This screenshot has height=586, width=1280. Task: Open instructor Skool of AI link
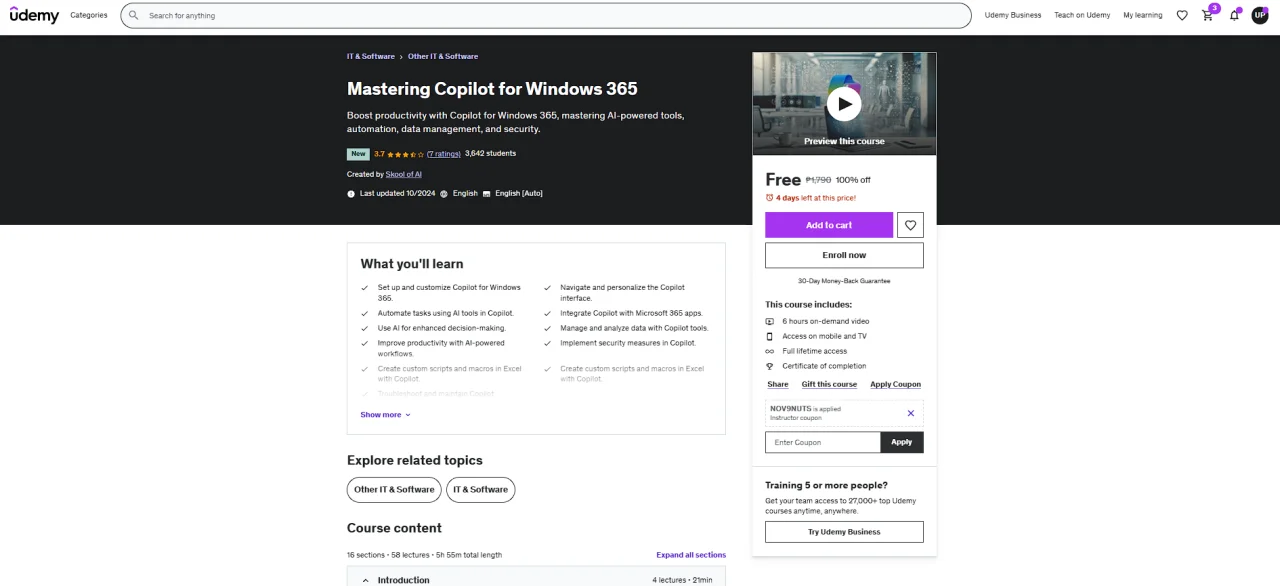tap(404, 174)
